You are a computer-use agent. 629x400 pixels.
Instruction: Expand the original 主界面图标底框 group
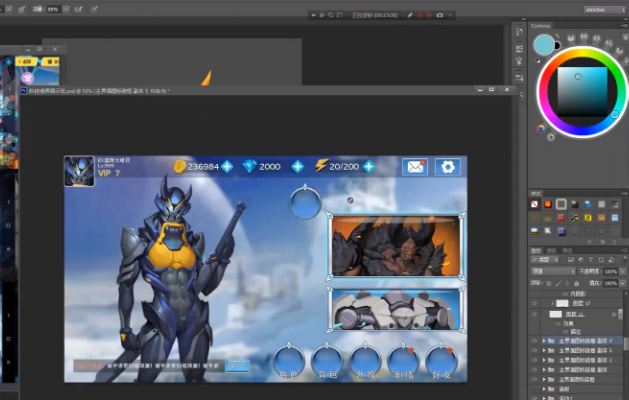544,380
